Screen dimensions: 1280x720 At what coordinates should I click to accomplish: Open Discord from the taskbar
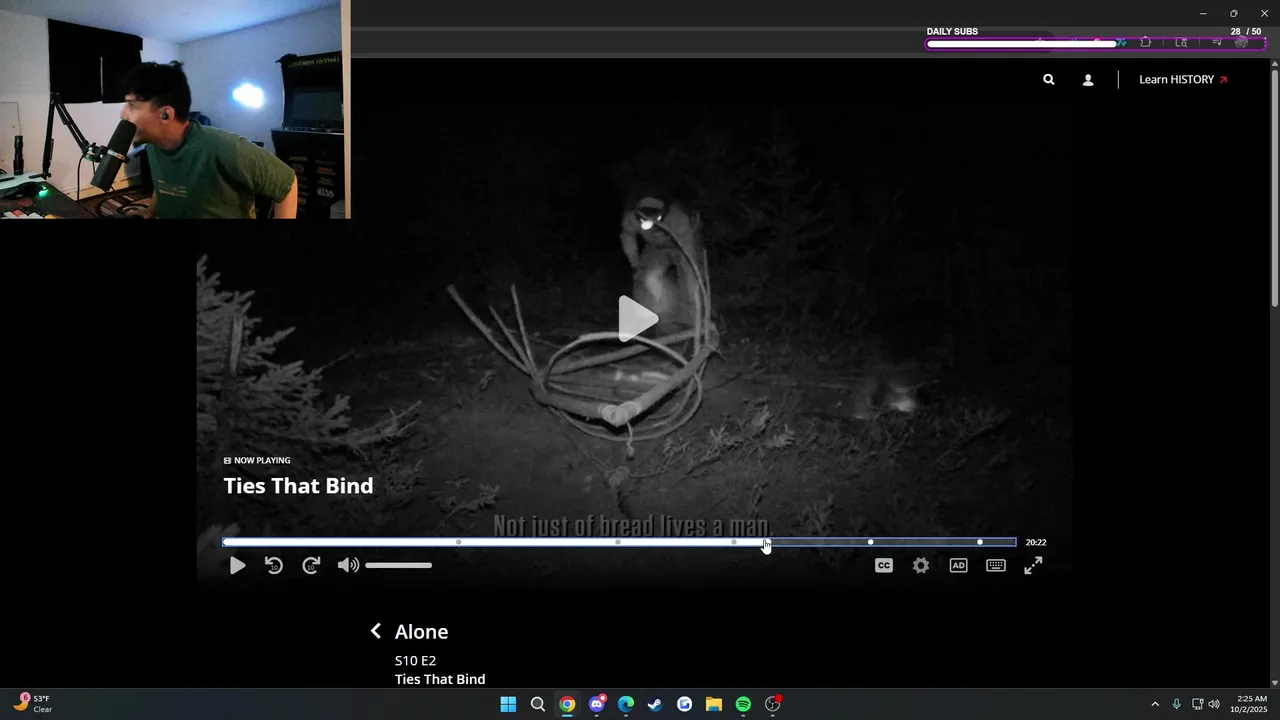coord(597,704)
